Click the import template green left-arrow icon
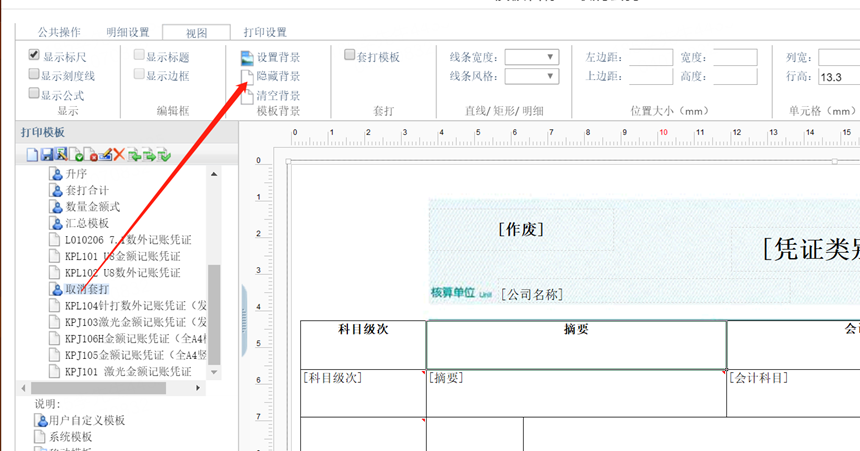860x451 pixels. [134, 155]
